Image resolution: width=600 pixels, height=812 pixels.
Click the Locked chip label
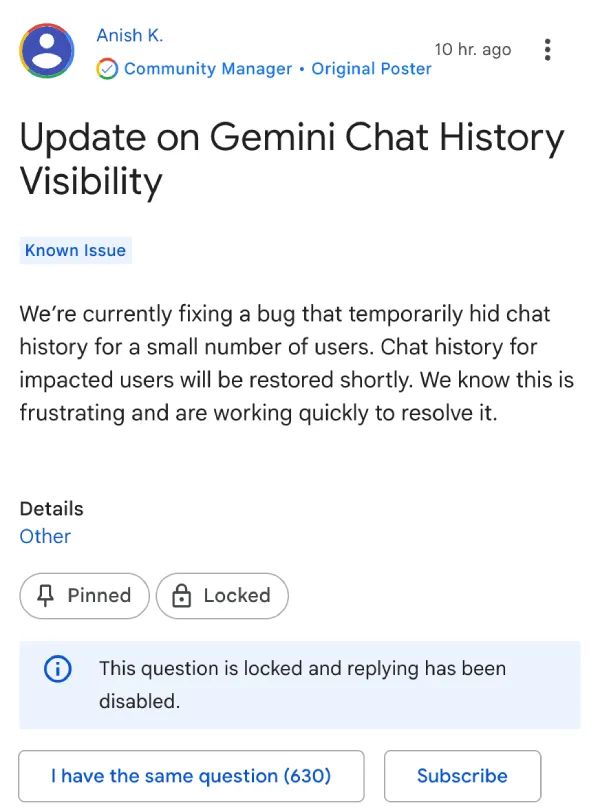pos(237,595)
